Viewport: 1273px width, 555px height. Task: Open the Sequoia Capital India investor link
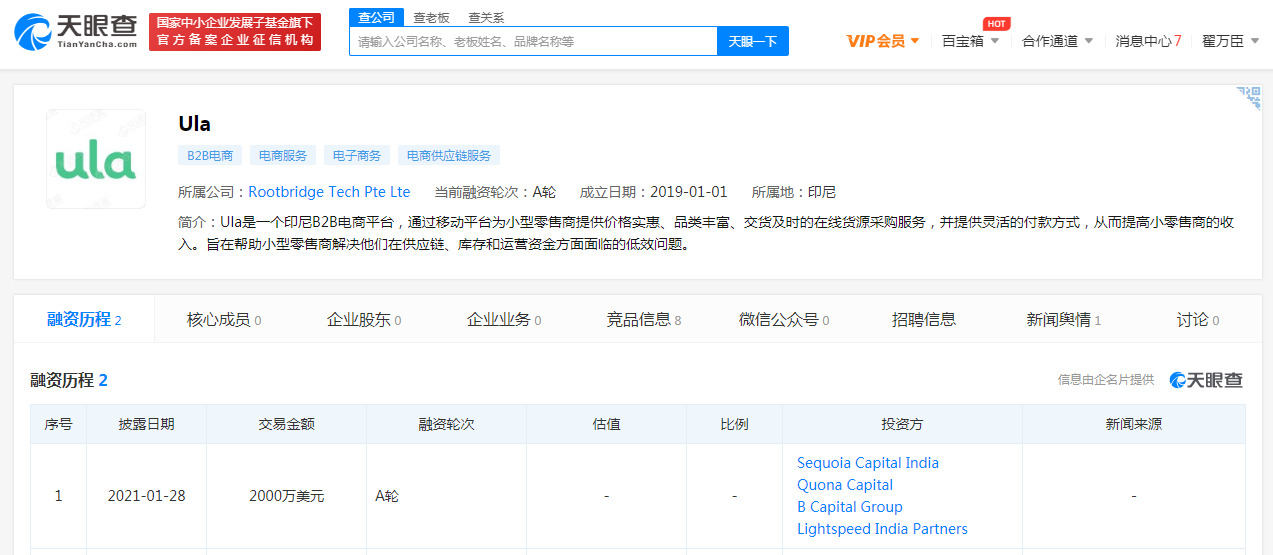coord(868,463)
